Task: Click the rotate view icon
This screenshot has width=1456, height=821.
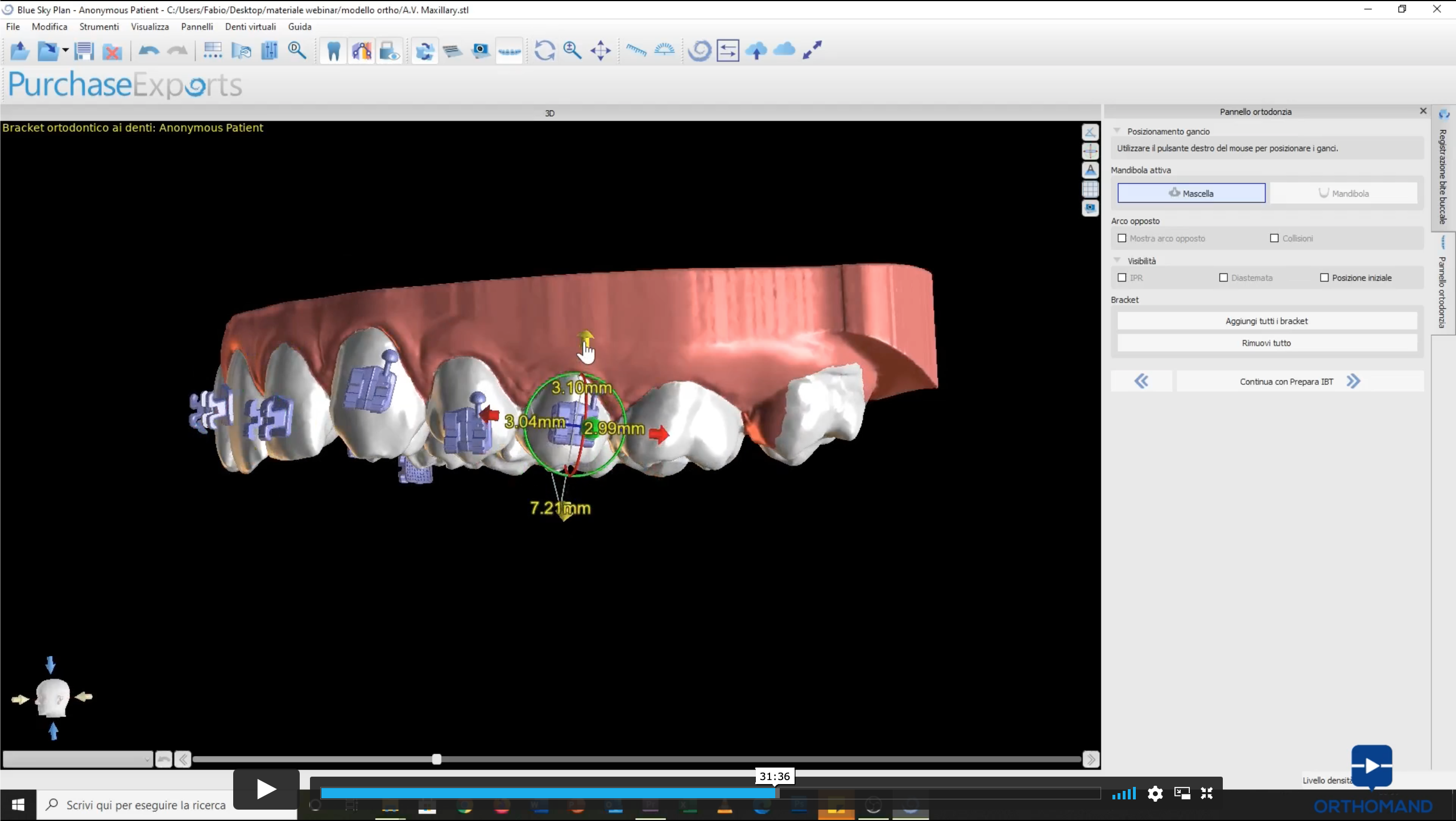Action: coord(544,51)
